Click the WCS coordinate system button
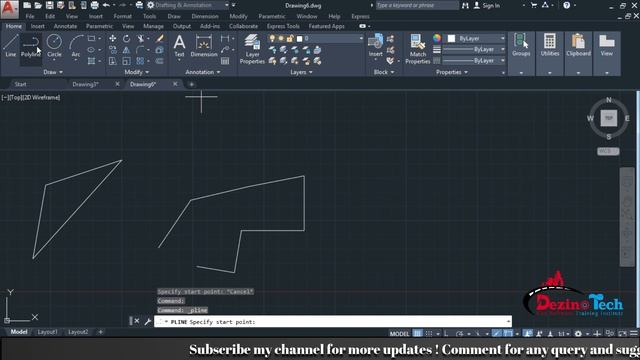Image resolution: width=640 pixels, height=360 pixels. tap(608, 151)
